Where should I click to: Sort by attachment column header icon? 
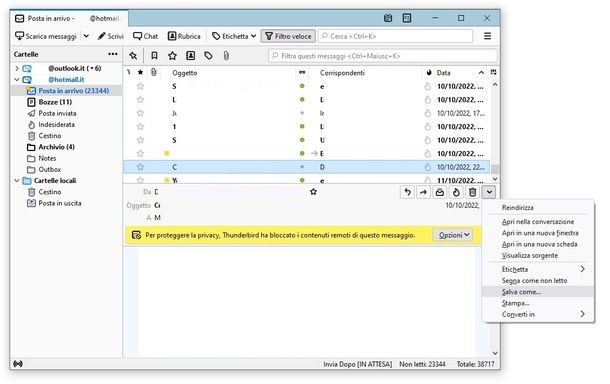pos(154,72)
